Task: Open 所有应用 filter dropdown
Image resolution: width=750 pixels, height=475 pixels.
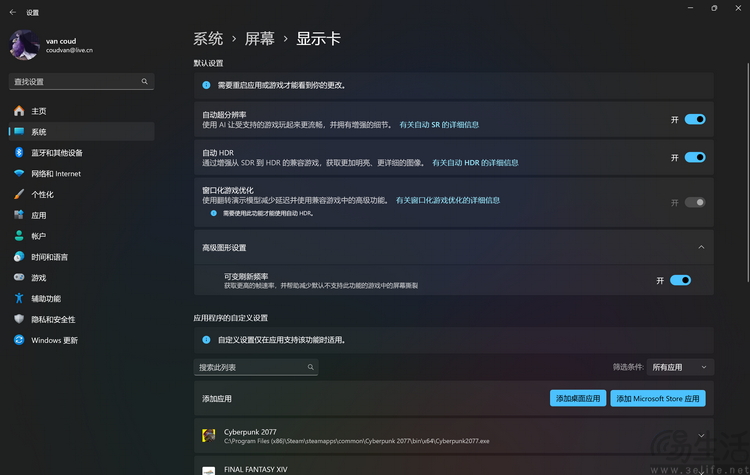Action: [680, 367]
